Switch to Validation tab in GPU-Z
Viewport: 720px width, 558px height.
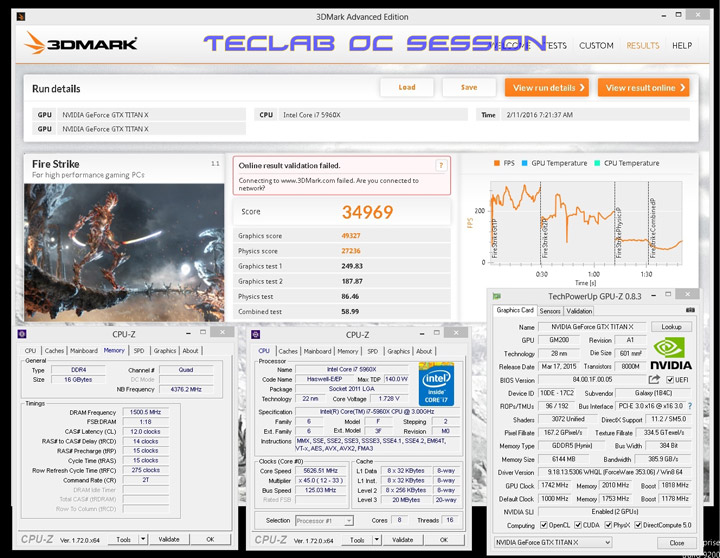coord(579,311)
